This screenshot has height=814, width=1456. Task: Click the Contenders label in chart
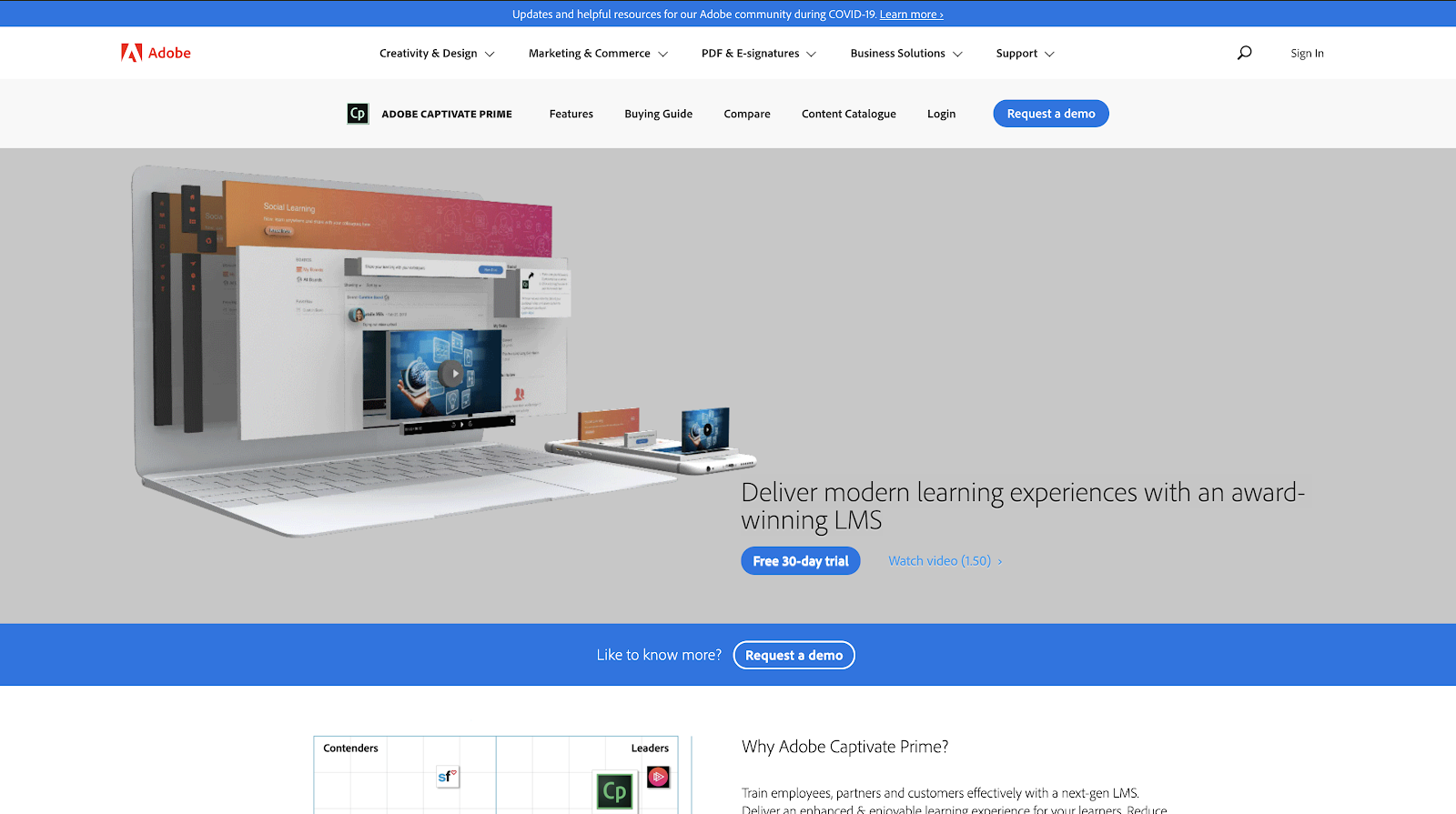(350, 749)
